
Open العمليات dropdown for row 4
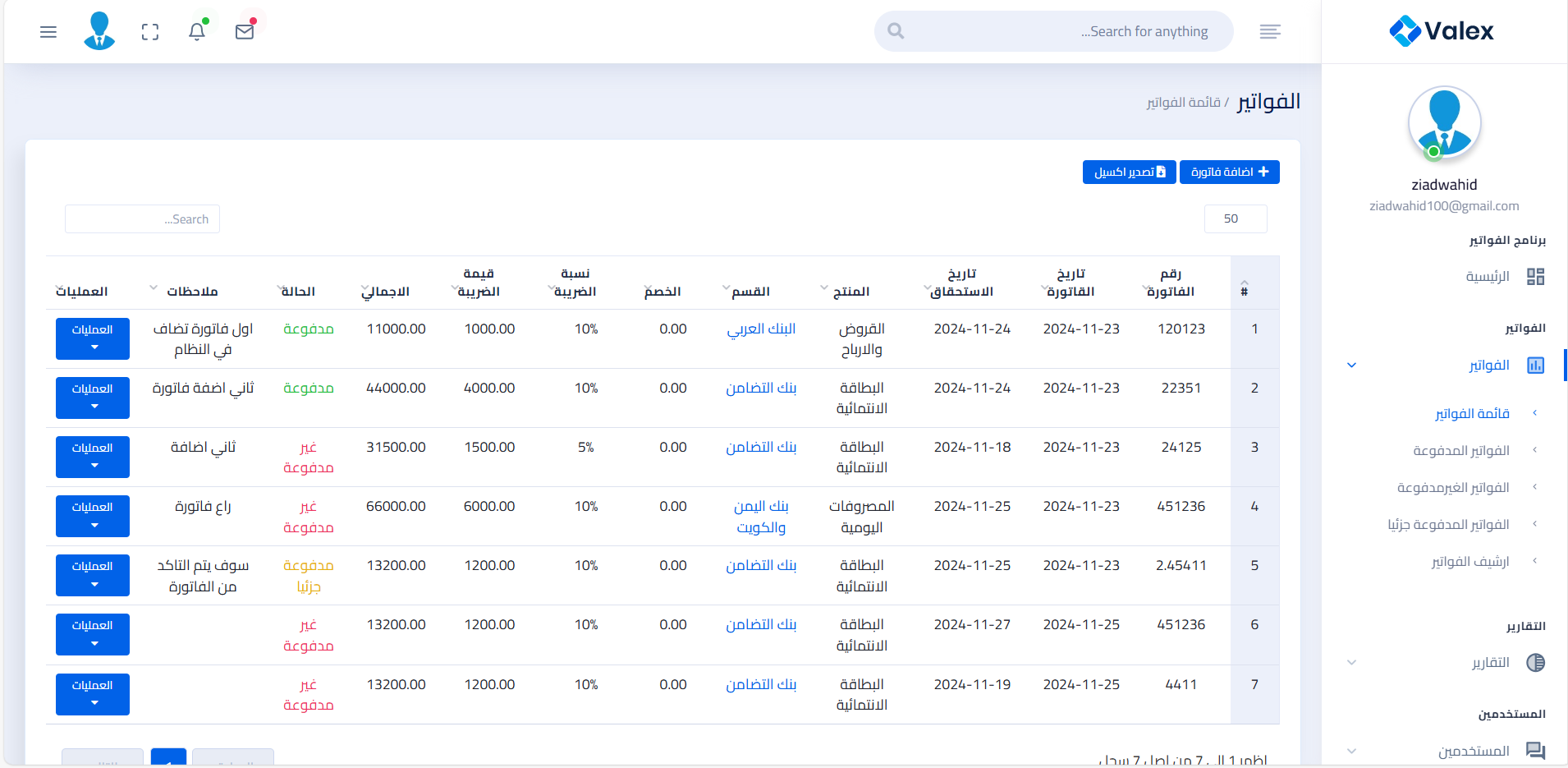pos(93,516)
